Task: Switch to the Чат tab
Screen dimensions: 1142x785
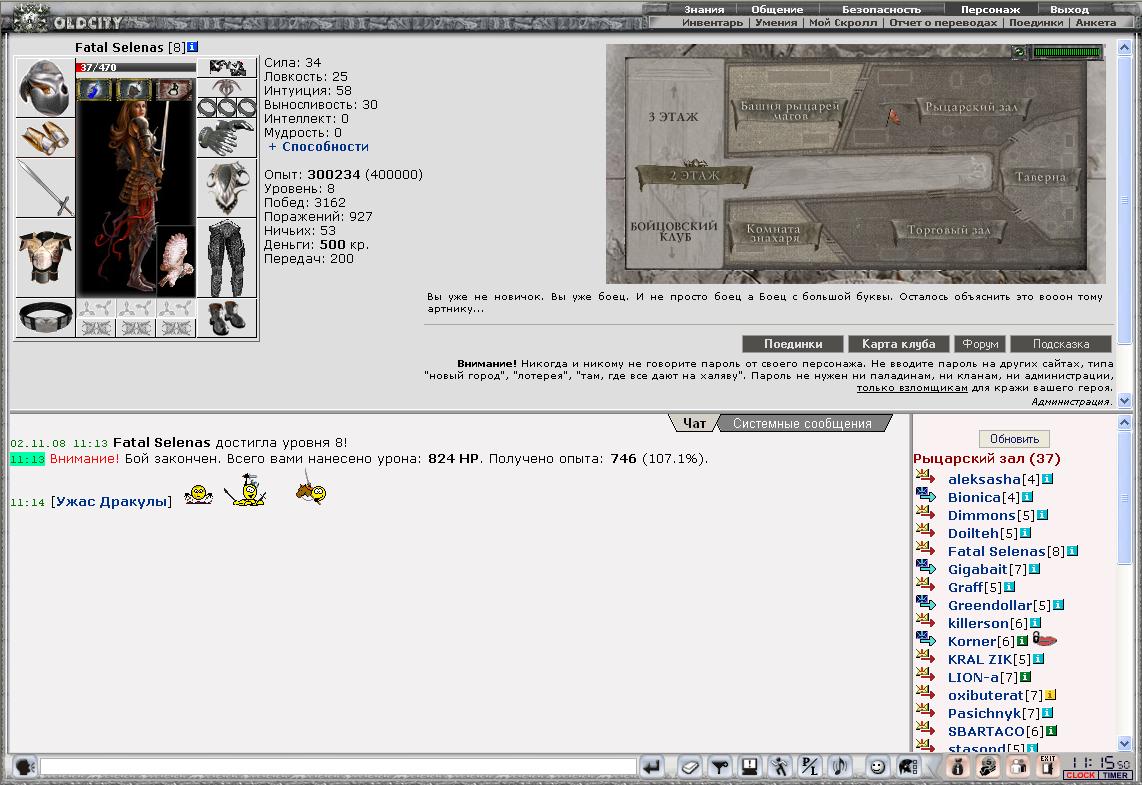Action: click(693, 423)
